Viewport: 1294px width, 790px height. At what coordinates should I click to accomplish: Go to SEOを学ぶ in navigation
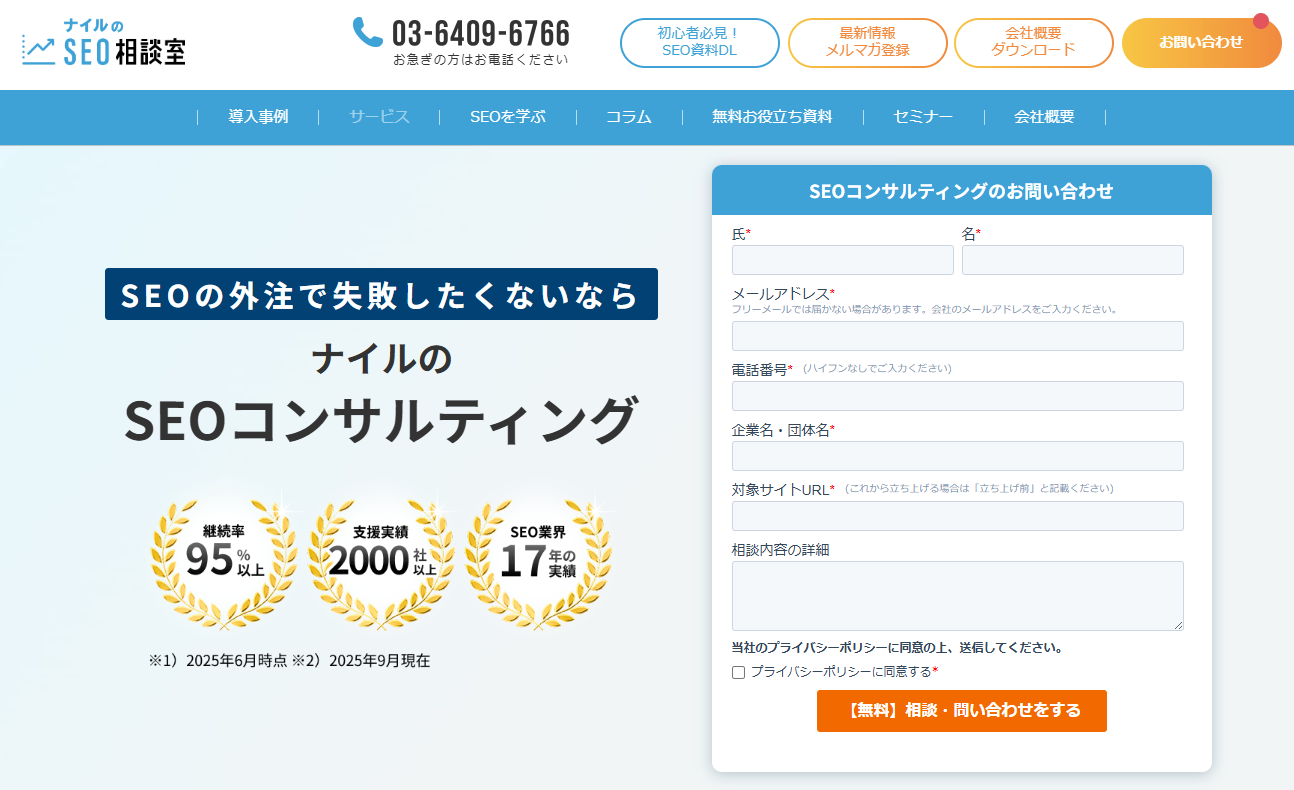coord(508,117)
